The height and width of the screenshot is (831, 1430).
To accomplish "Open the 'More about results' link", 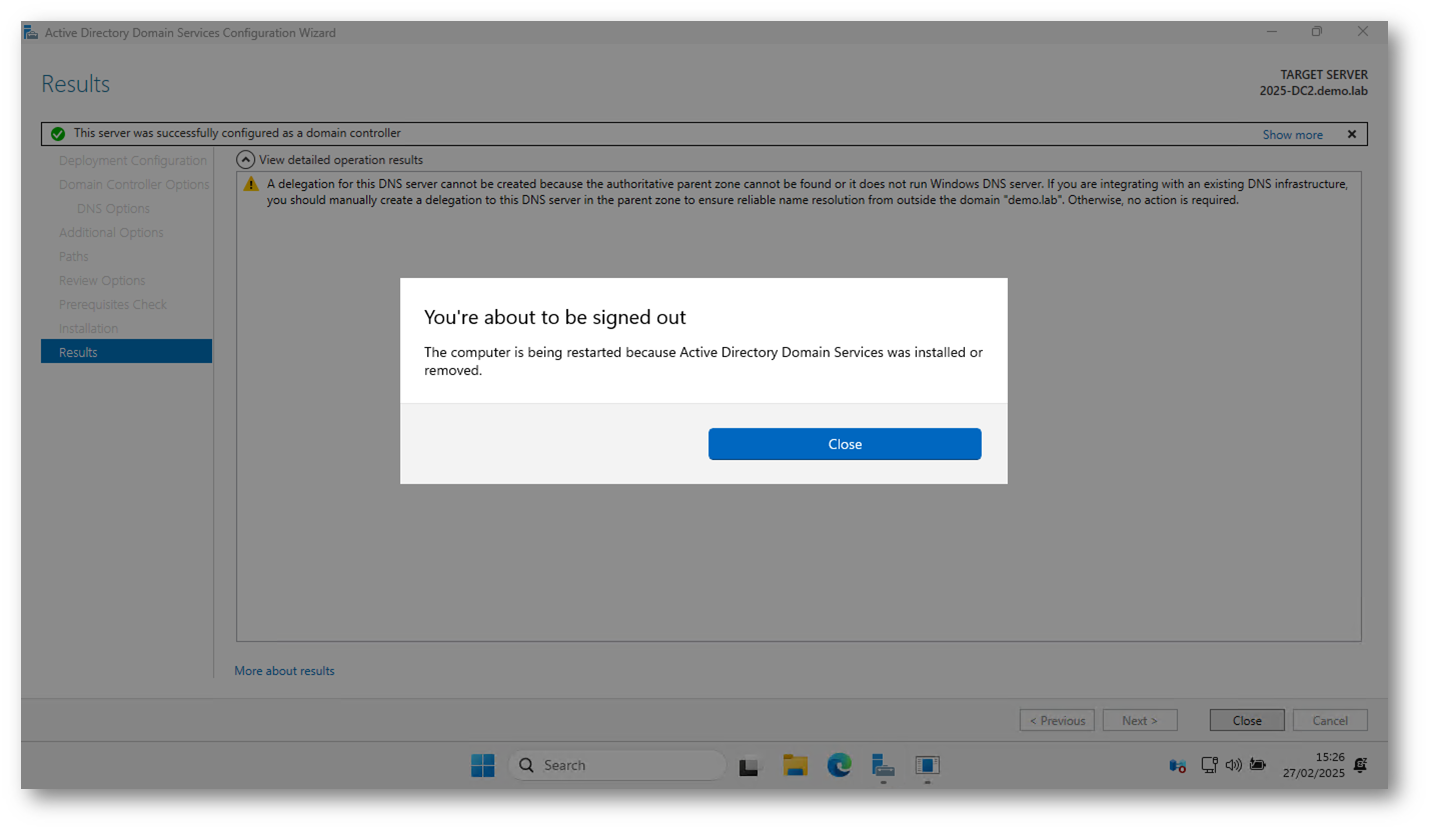I will [285, 671].
